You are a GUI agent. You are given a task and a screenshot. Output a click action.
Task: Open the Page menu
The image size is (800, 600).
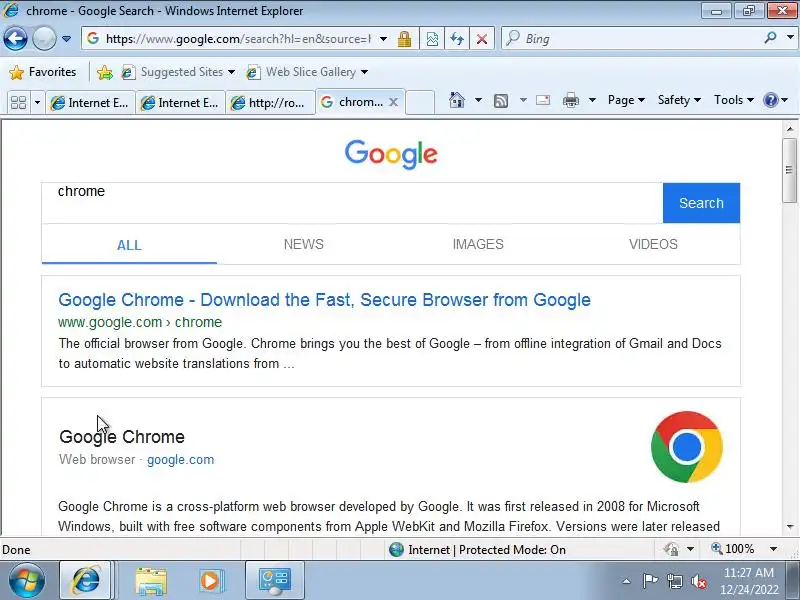tap(626, 100)
